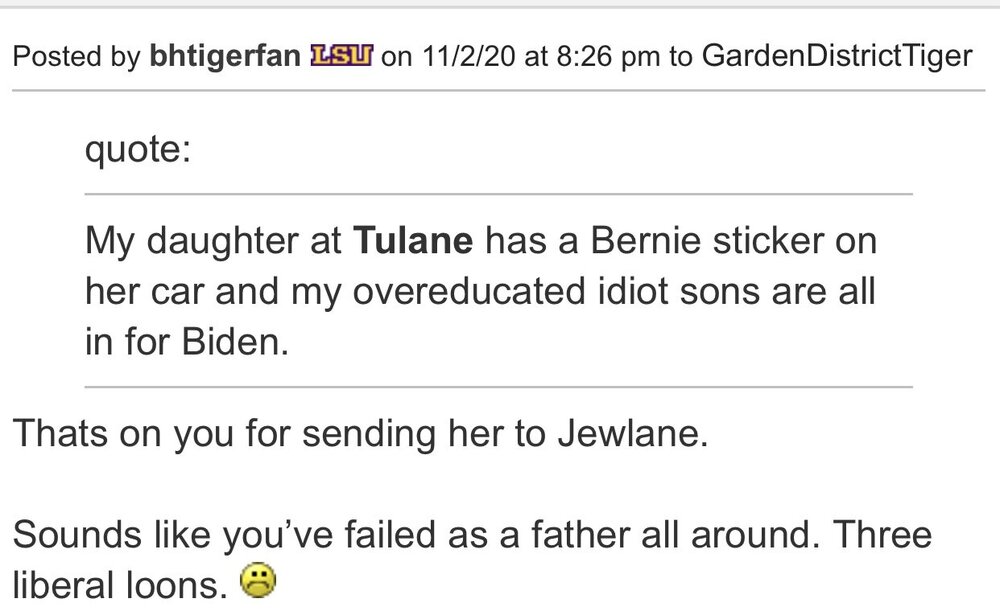Viewport: 1000px width, 615px height.
Task: Open bhtigerfan's user profile
Action: coord(223,56)
